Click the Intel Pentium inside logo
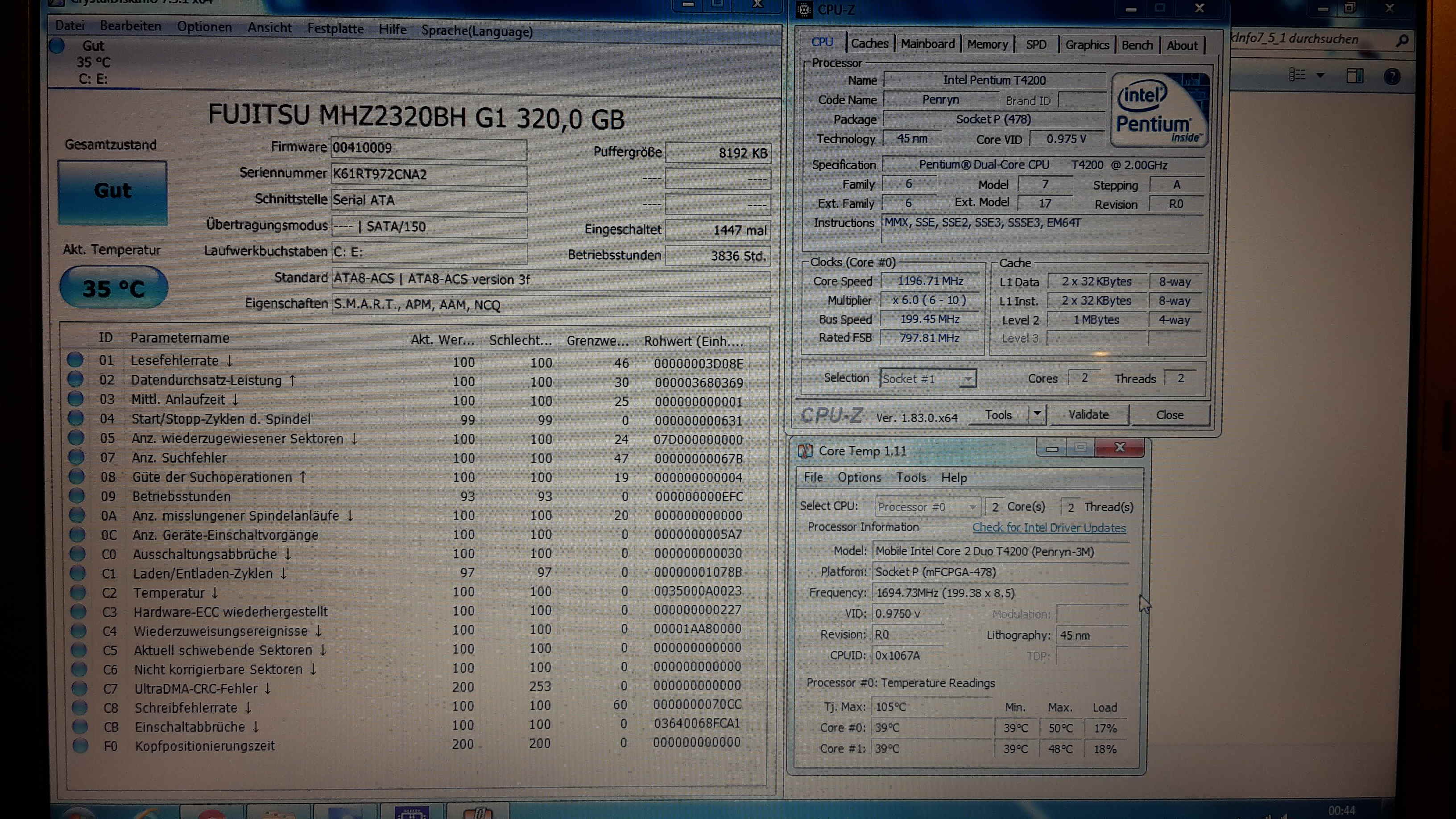This screenshot has height=819, width=1456. pos(1159,110)
